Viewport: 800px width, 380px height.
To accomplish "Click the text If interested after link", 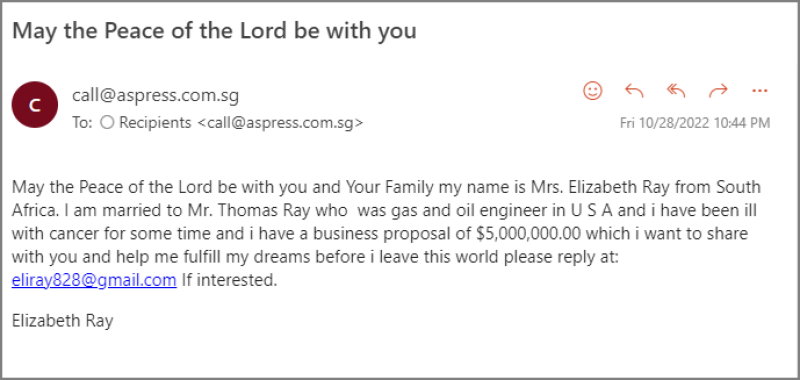I will click(x=229, y=281).
